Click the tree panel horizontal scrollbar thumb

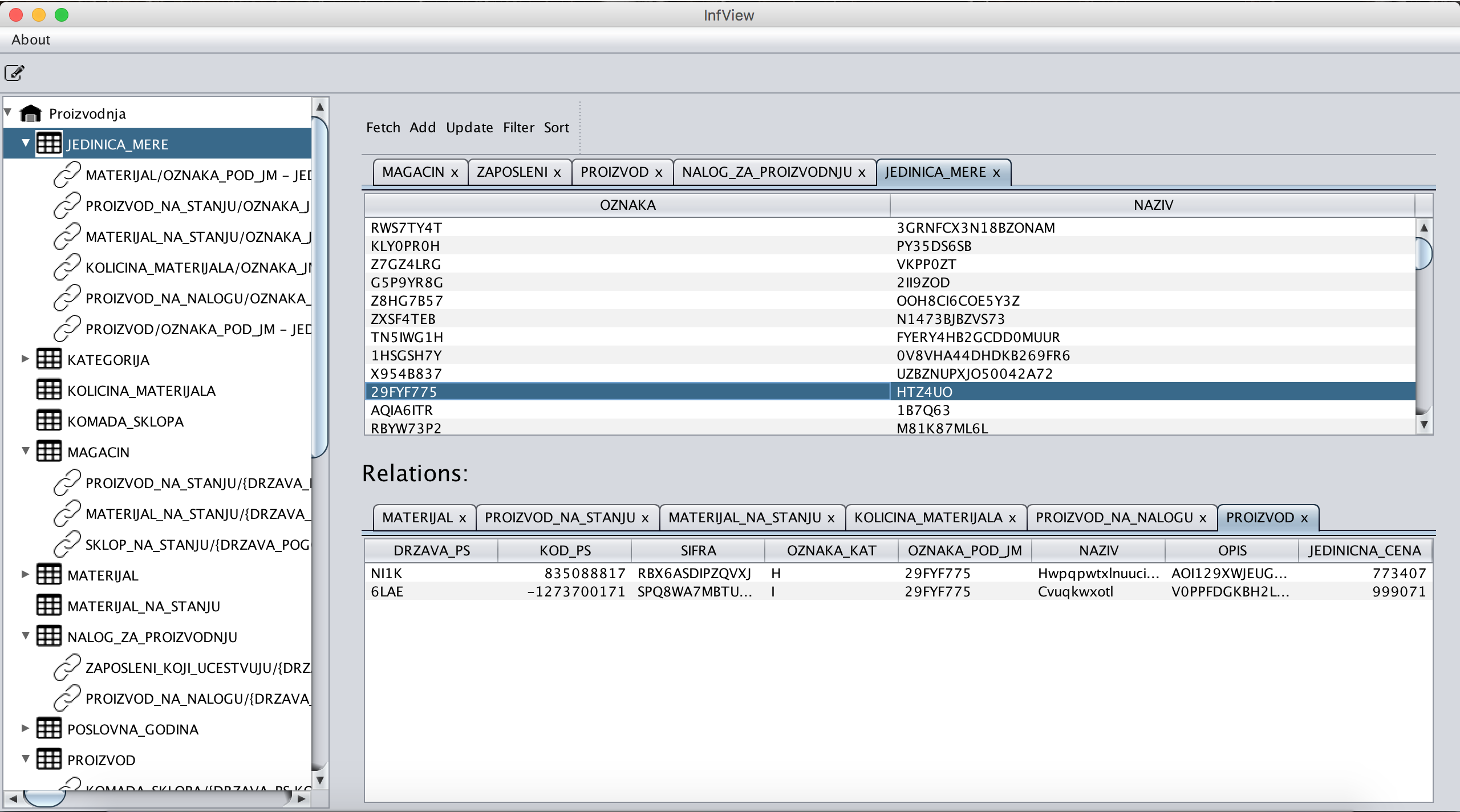point(44,799)
